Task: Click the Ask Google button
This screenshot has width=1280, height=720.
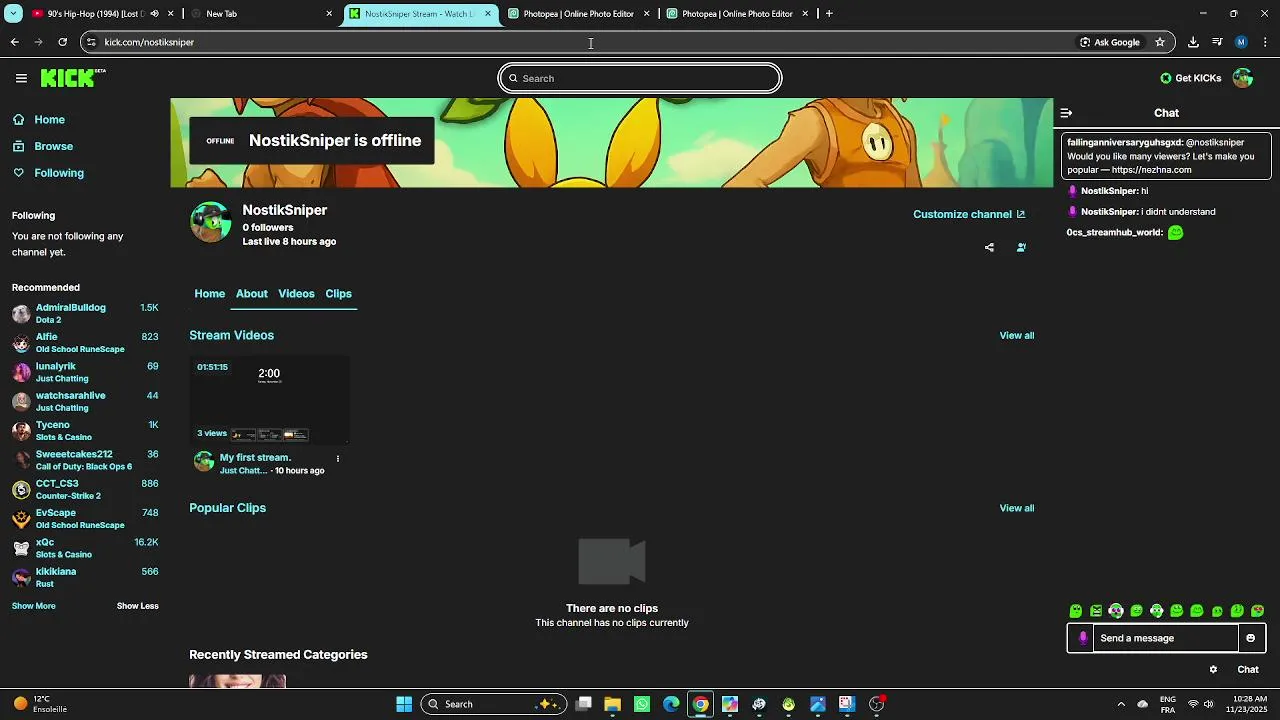Action: tap(1110, 42)
